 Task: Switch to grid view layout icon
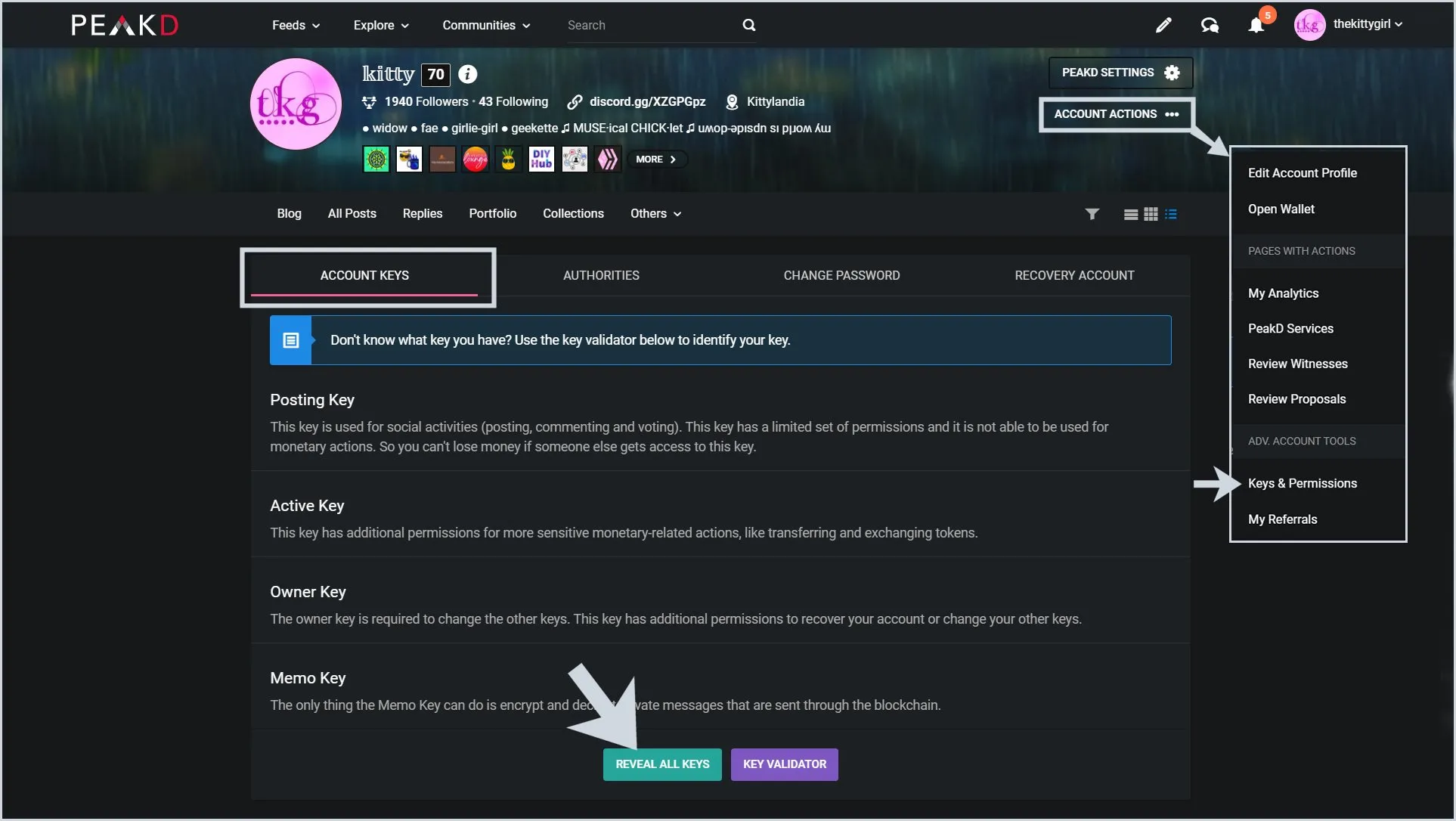pos(1151,214)
